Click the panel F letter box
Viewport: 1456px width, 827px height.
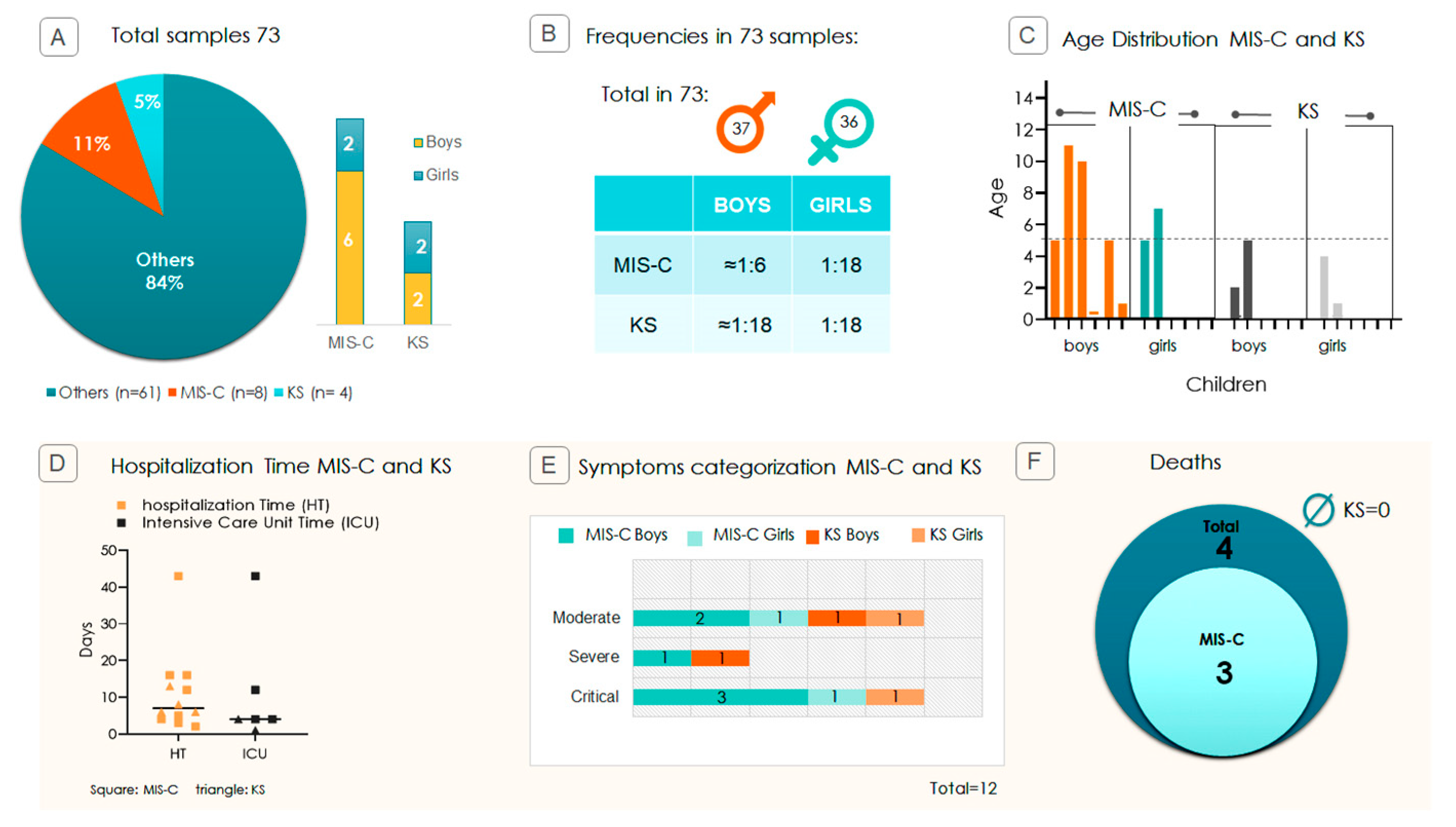[x=1035, y=461]
